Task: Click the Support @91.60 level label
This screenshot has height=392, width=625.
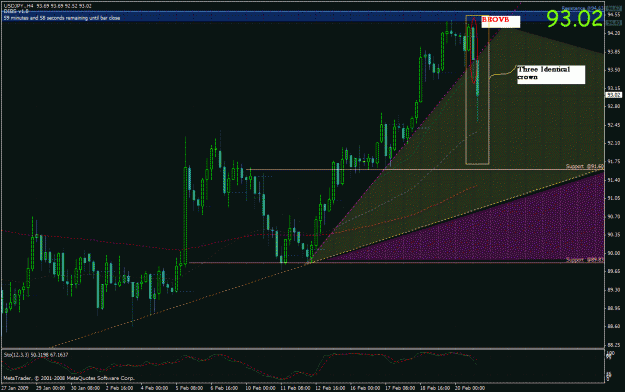Action: click(x=585, y=166)
